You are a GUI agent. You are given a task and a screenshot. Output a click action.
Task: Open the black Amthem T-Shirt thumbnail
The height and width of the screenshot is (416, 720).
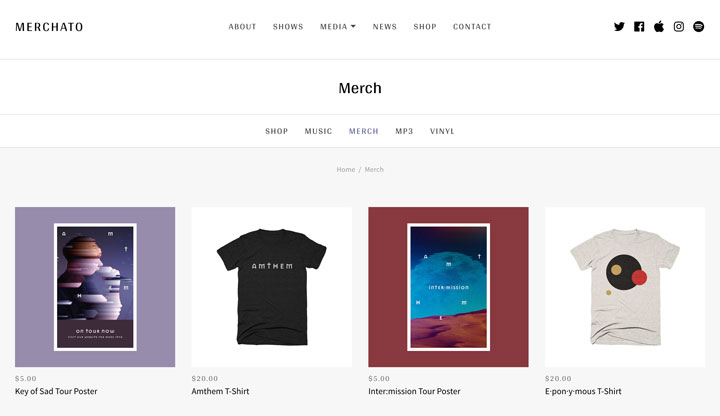point(272,287)
